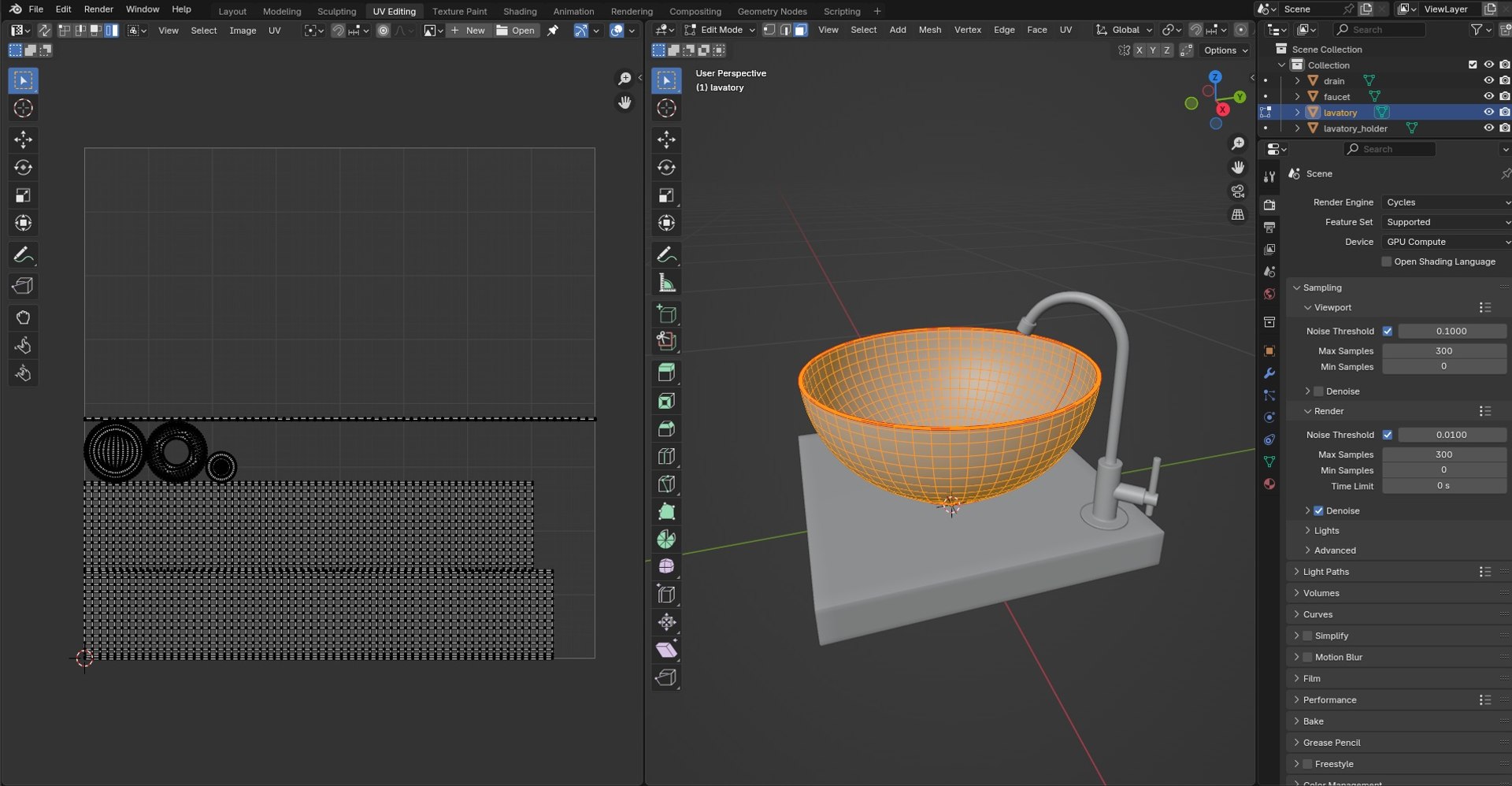This screenshot has height=786, width=1512.
Task: Enable Open Shading Language checkbox
Action: 1387,261
